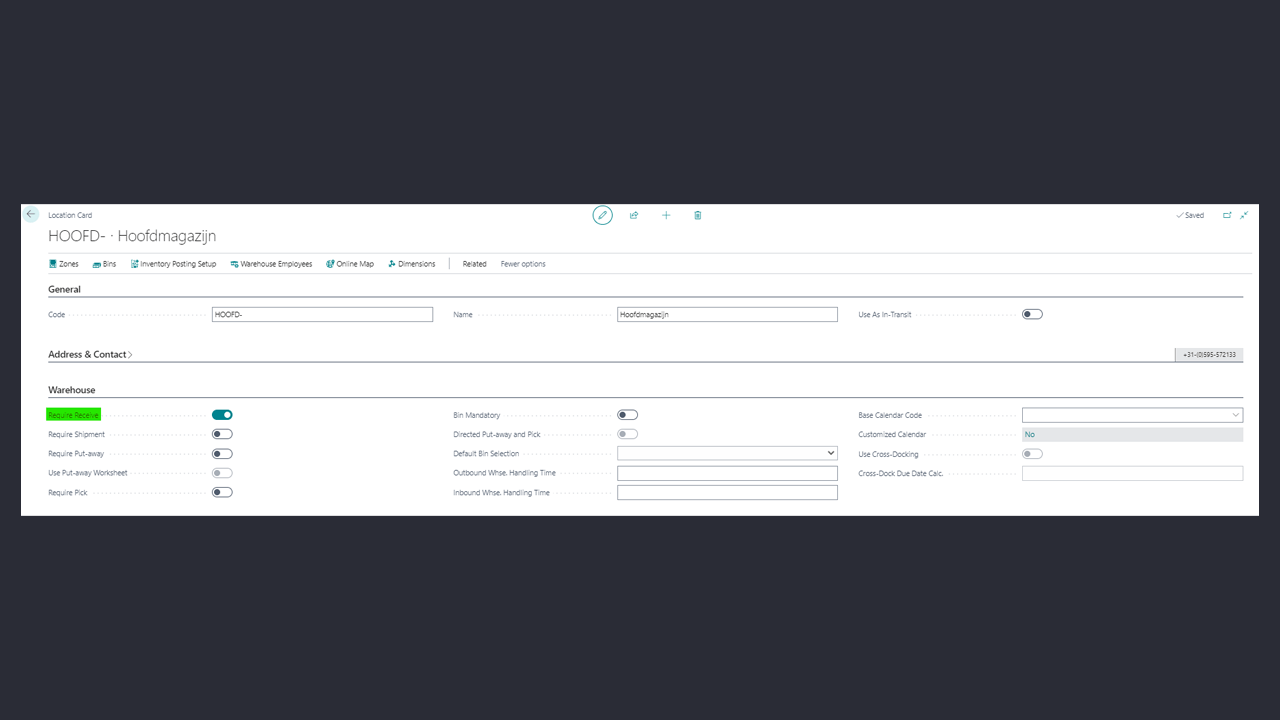Open Inventory Posting Setup
This screenshot has width=1280, height=720.
pos(173,264)
